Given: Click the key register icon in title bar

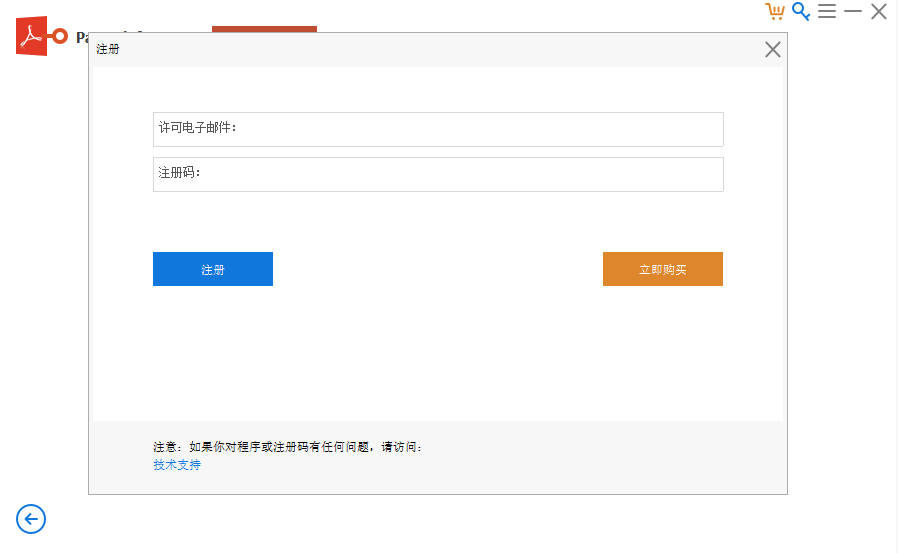Looking at the screenshot, I should [x=801, y=11].
